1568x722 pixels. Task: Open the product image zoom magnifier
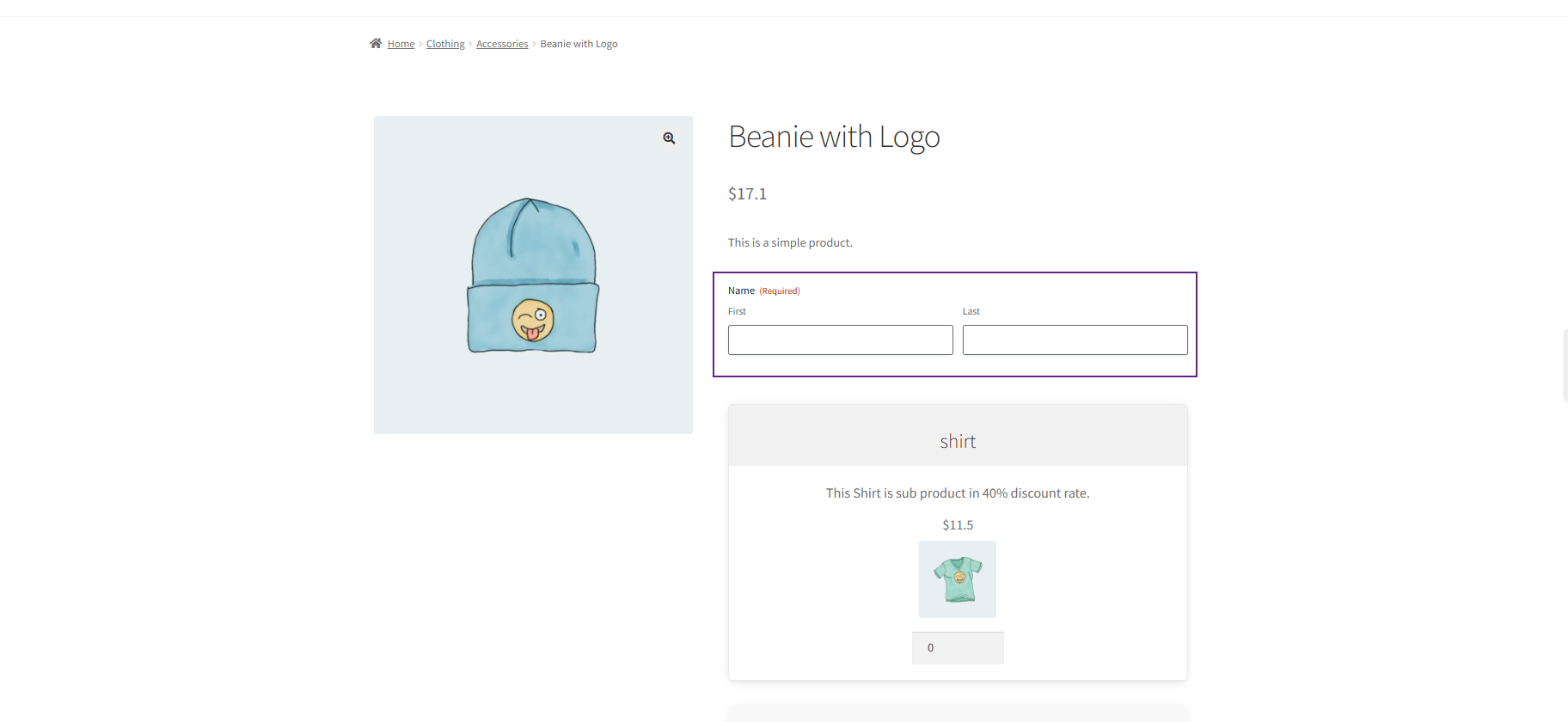coord(669,138)
